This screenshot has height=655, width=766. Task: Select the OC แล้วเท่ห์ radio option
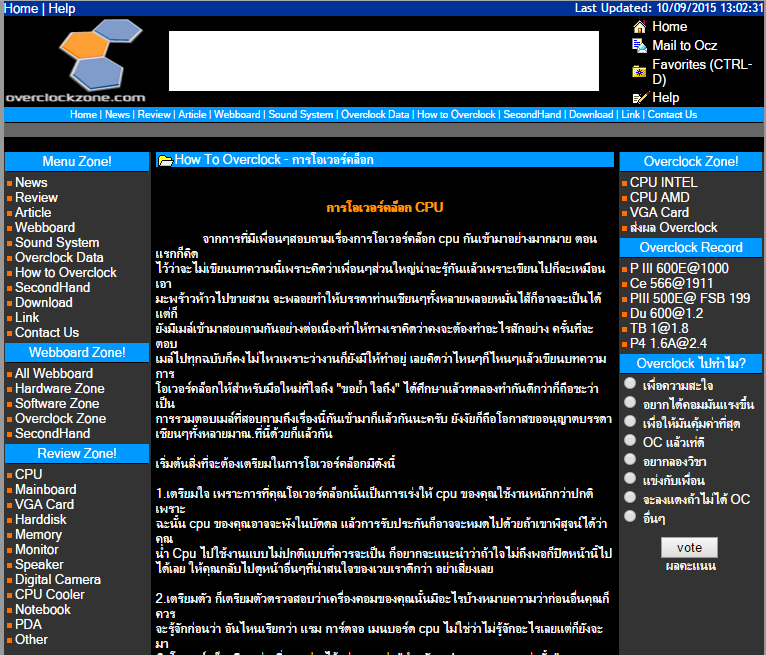tap(630, 441)
